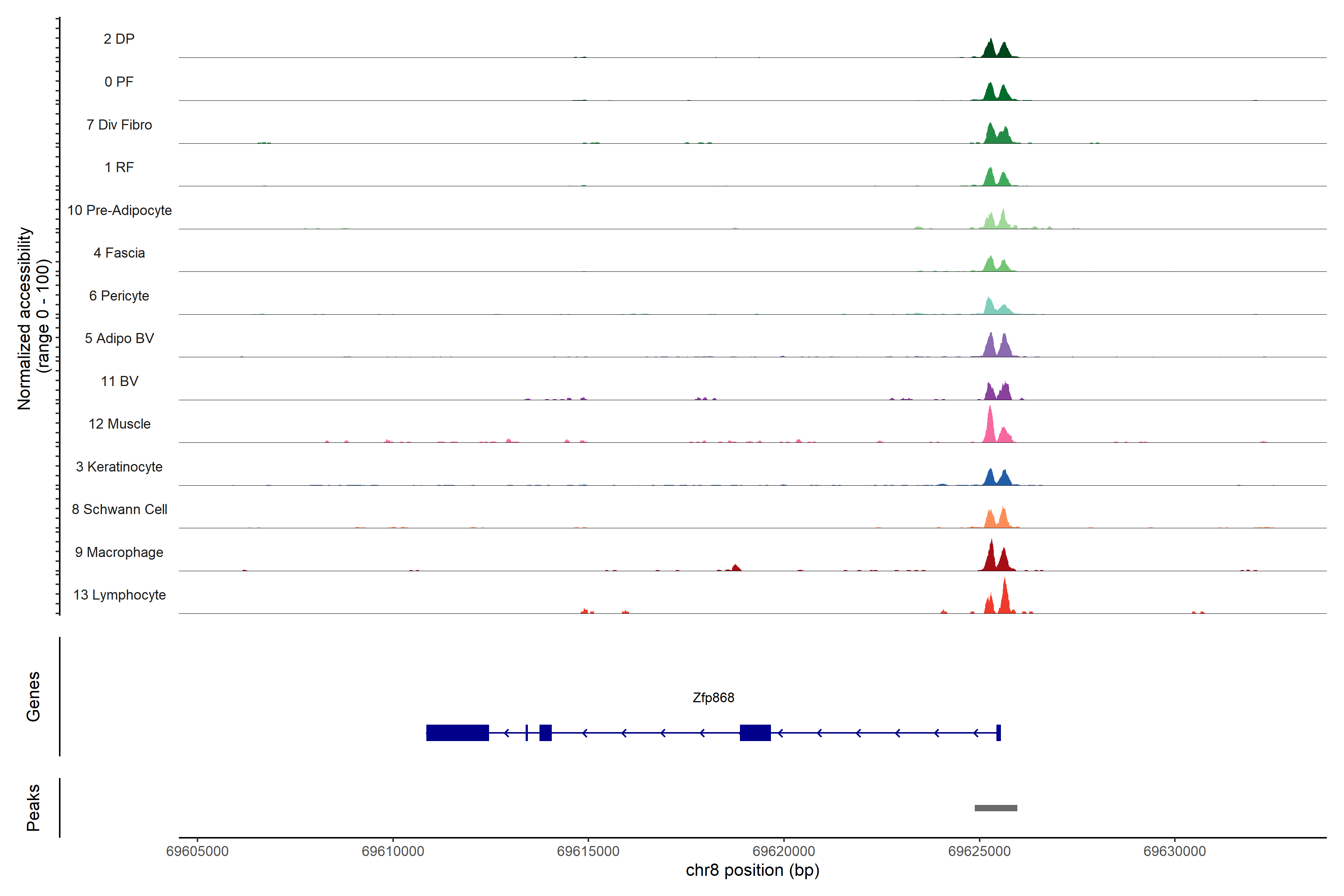
Task: Click the 0 PF track label
Action: [119, 82]
